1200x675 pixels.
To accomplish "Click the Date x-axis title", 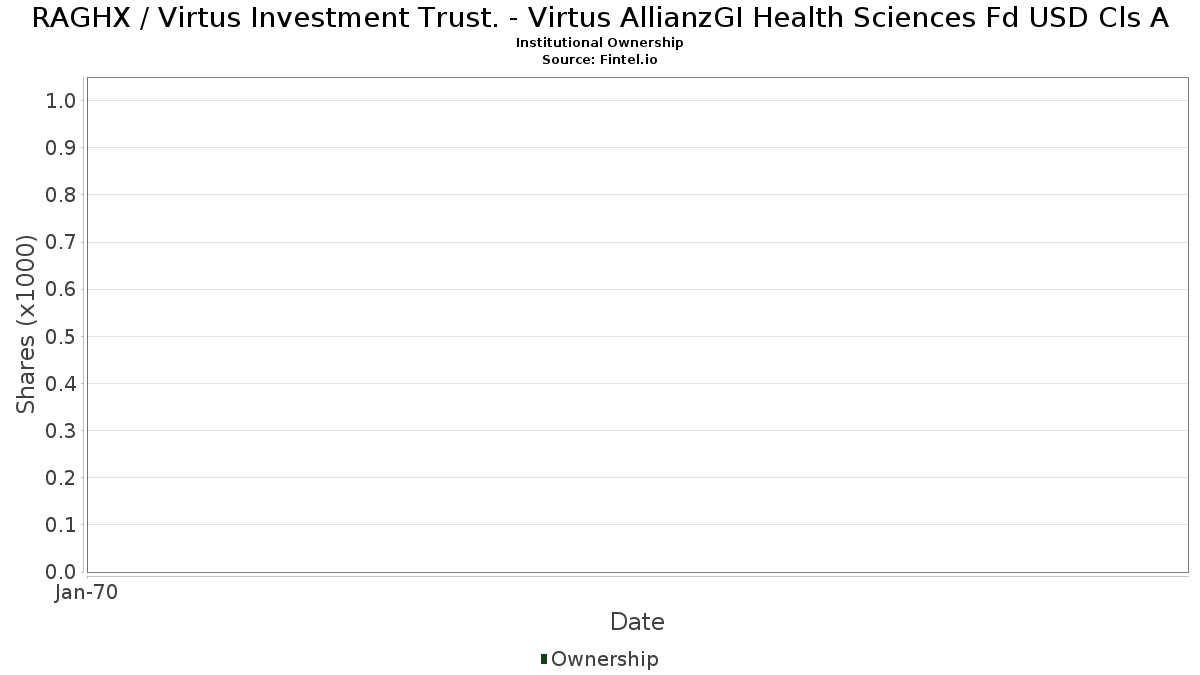I will click(637, 622).
